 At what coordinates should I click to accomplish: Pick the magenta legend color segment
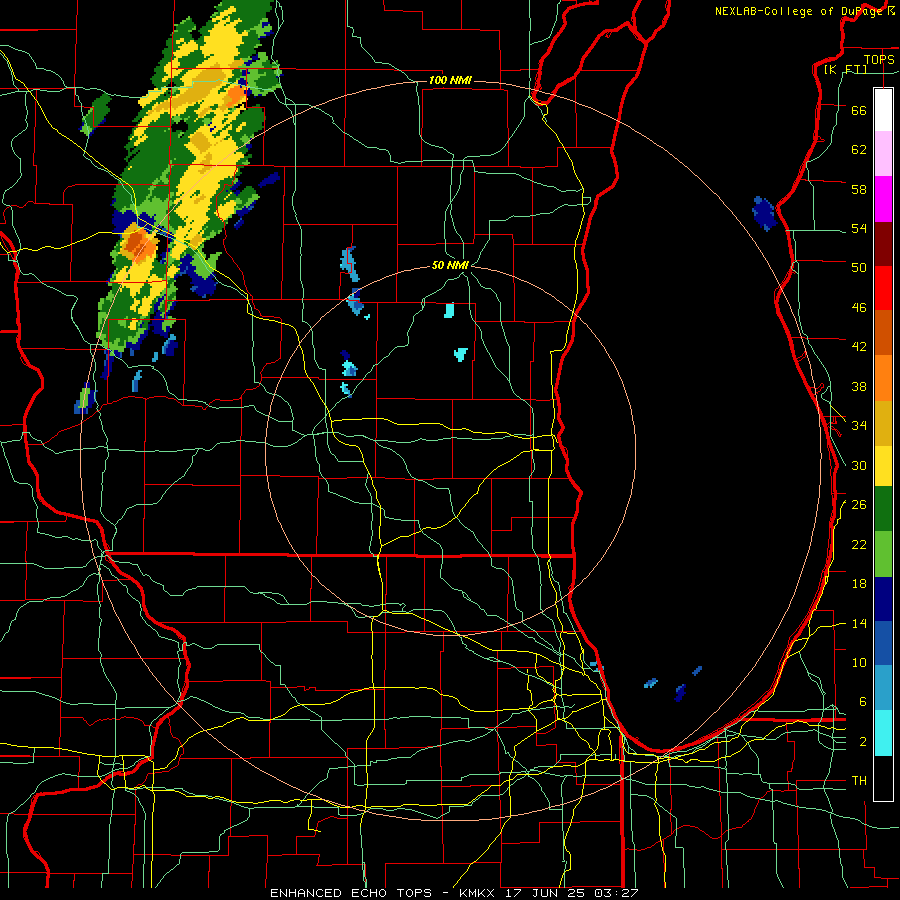pos(883,199)
